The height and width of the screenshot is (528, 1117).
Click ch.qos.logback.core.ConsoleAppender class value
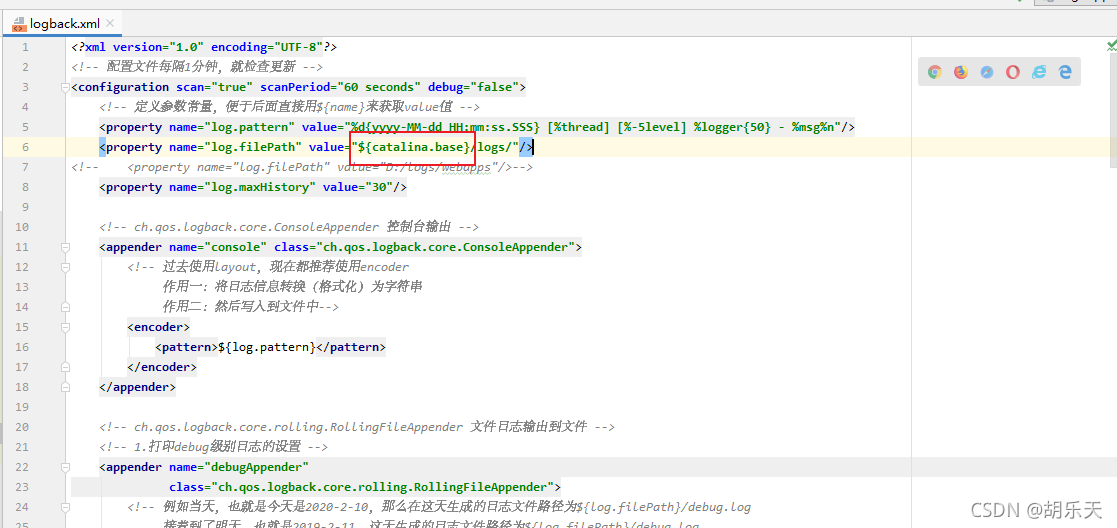tap(446, 247)
